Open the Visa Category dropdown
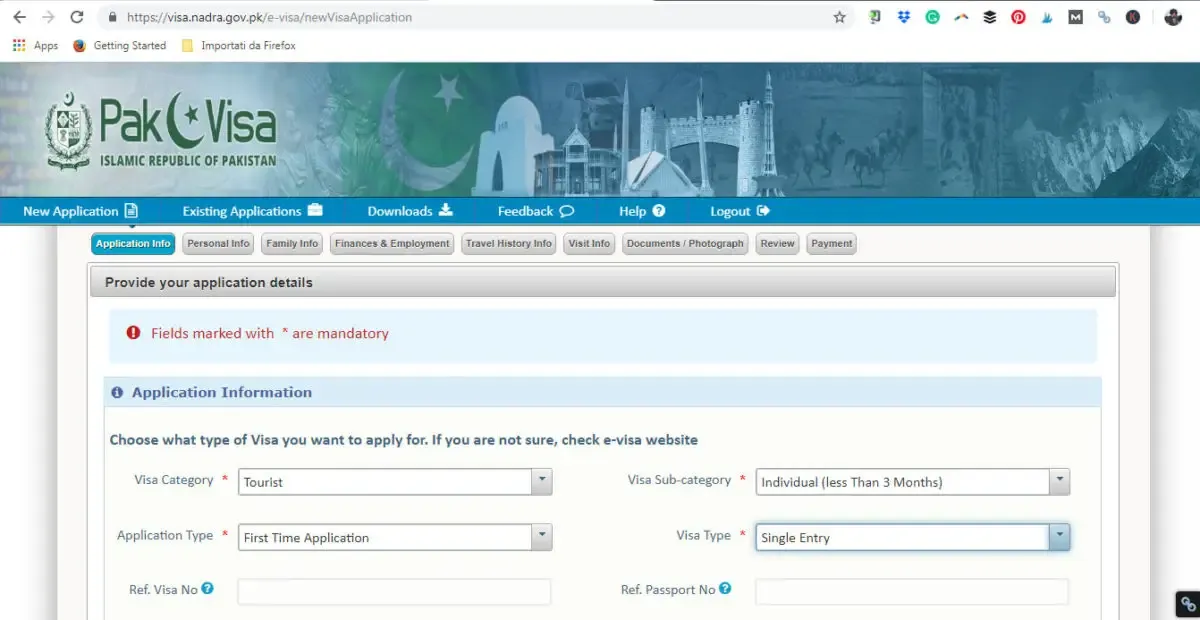The width and height of the screenshot is (1200, 620). (541, 481)
